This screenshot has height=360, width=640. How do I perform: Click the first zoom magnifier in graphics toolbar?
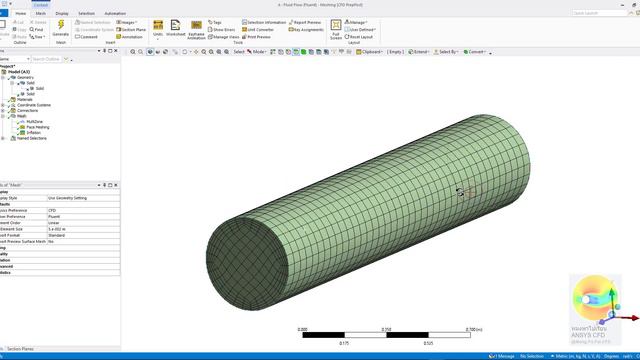click(x=133, y=52)
